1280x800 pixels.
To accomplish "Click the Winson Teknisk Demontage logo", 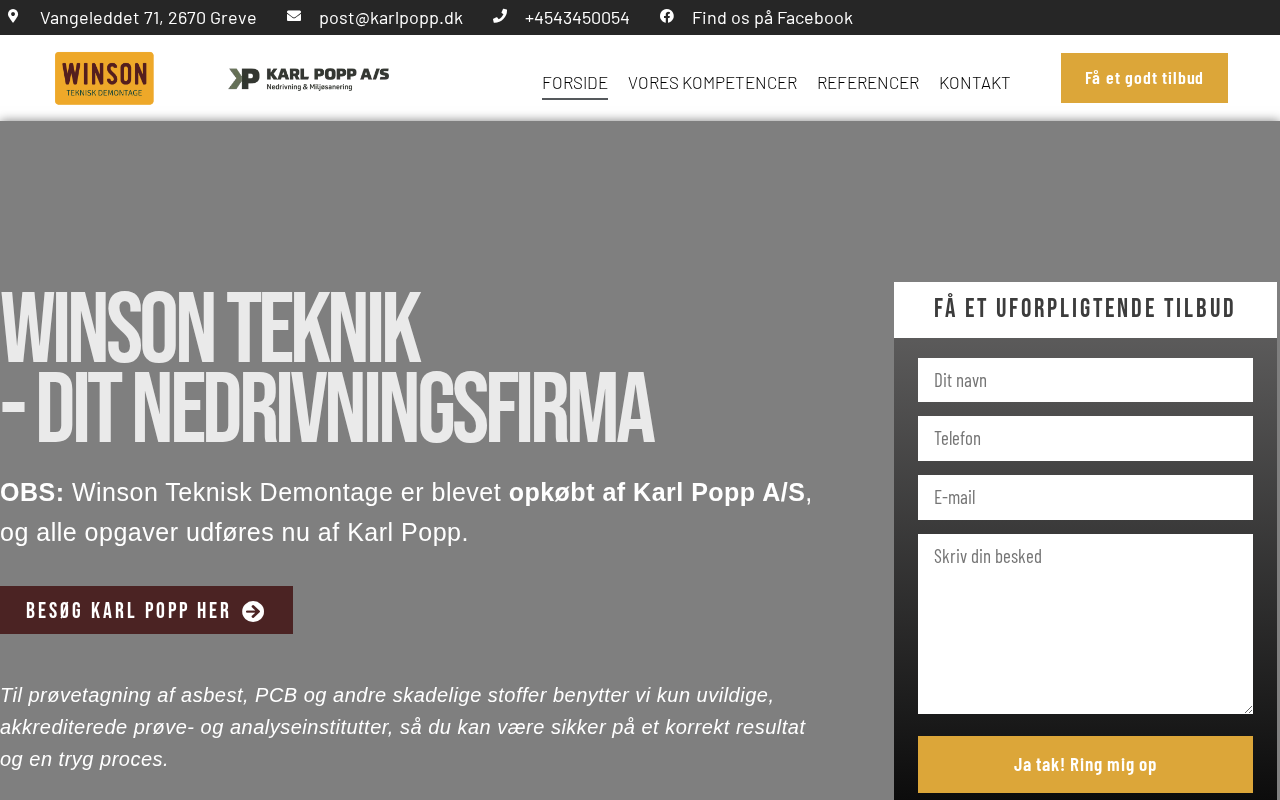I will pyautogui.click(x=104, y=78).
